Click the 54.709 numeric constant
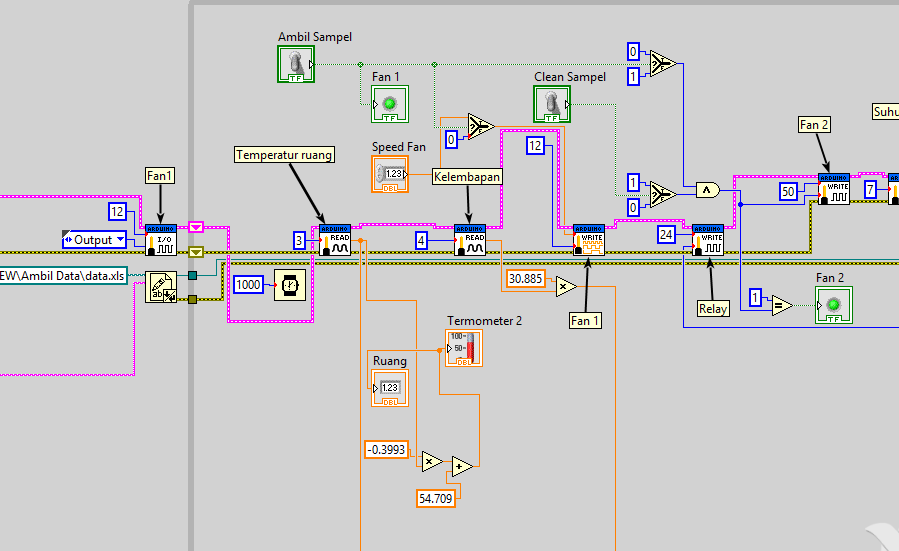 click(x=436, y=498)
